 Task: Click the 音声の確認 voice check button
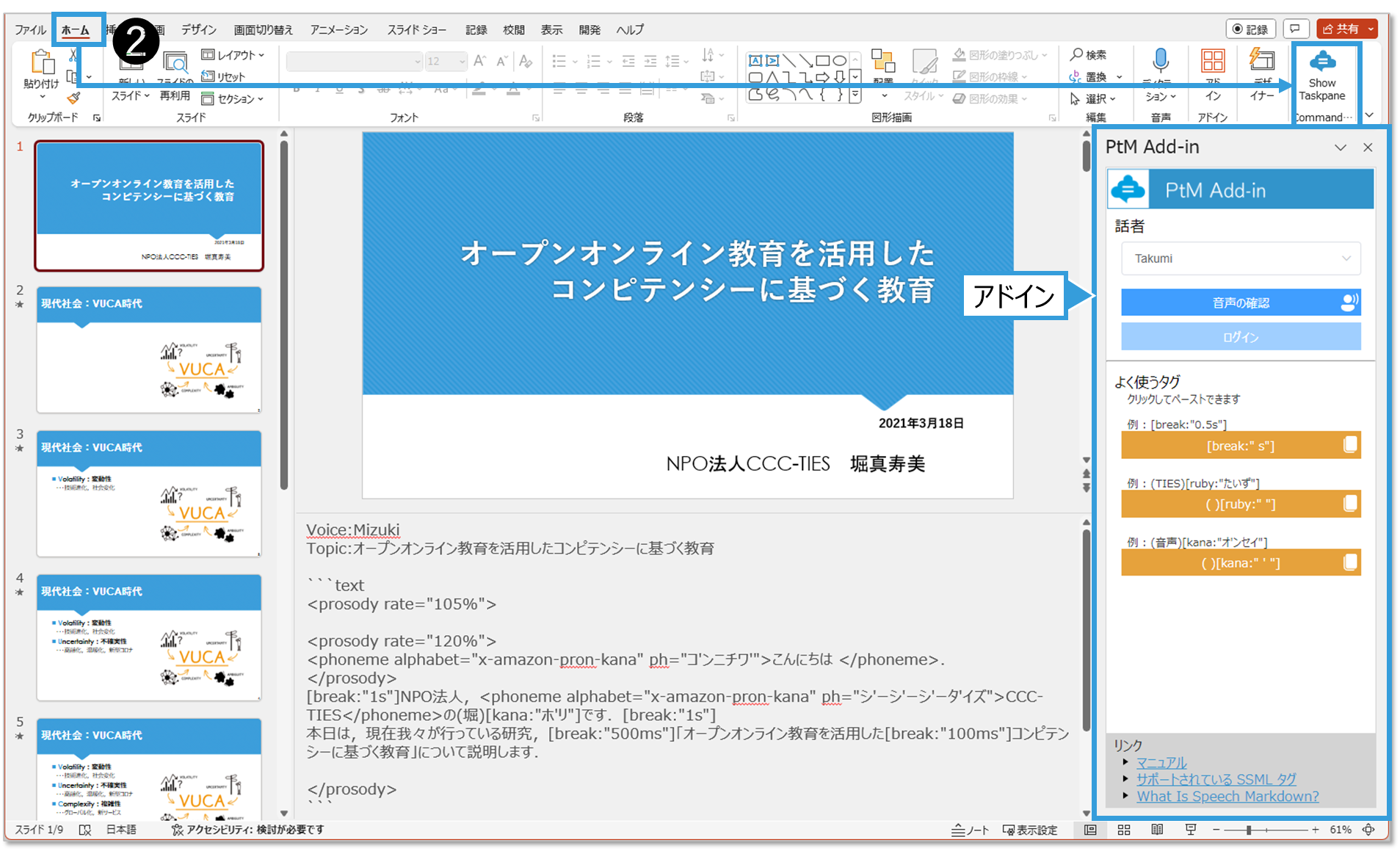[x=1240, y=303]
